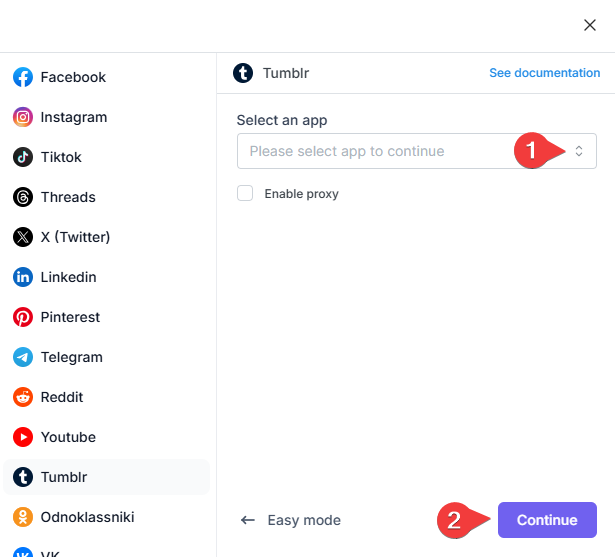Choose the Telegram platform entry
Viewport: 615px width, 557px height.
106,357
